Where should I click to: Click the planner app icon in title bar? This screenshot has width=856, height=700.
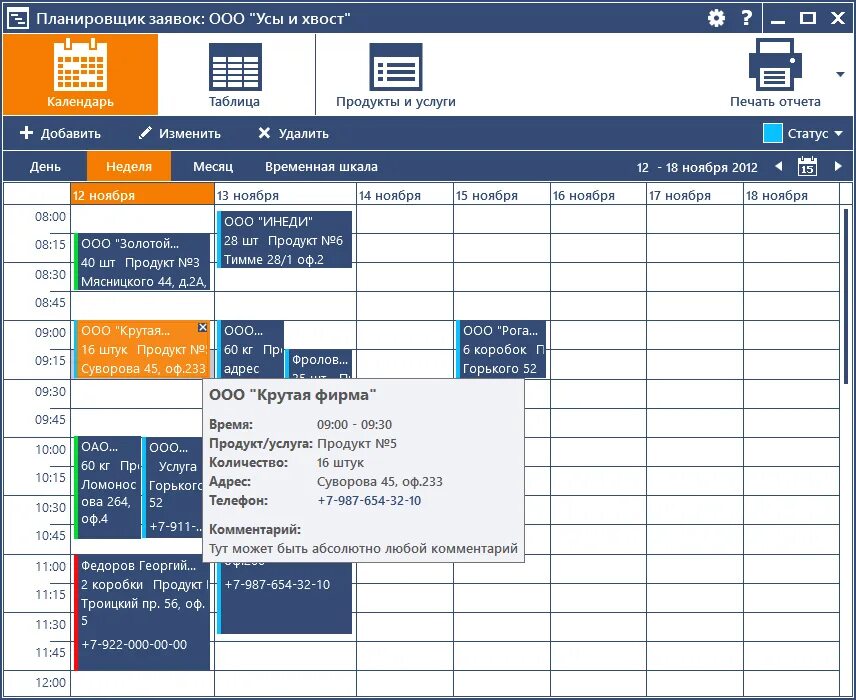(18, 19)
